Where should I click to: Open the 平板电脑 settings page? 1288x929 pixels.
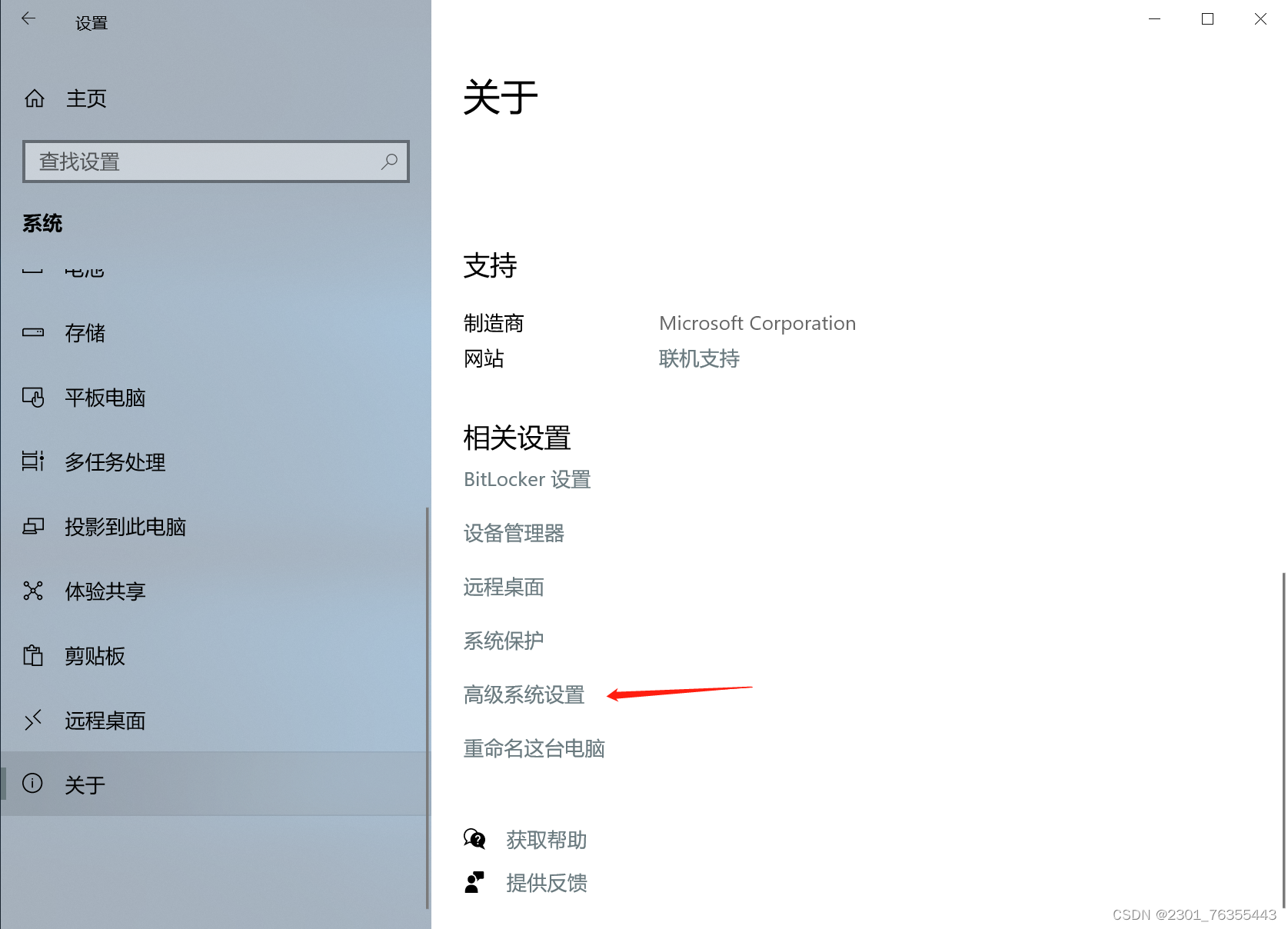pyautogui.click(x=105, y=398)
